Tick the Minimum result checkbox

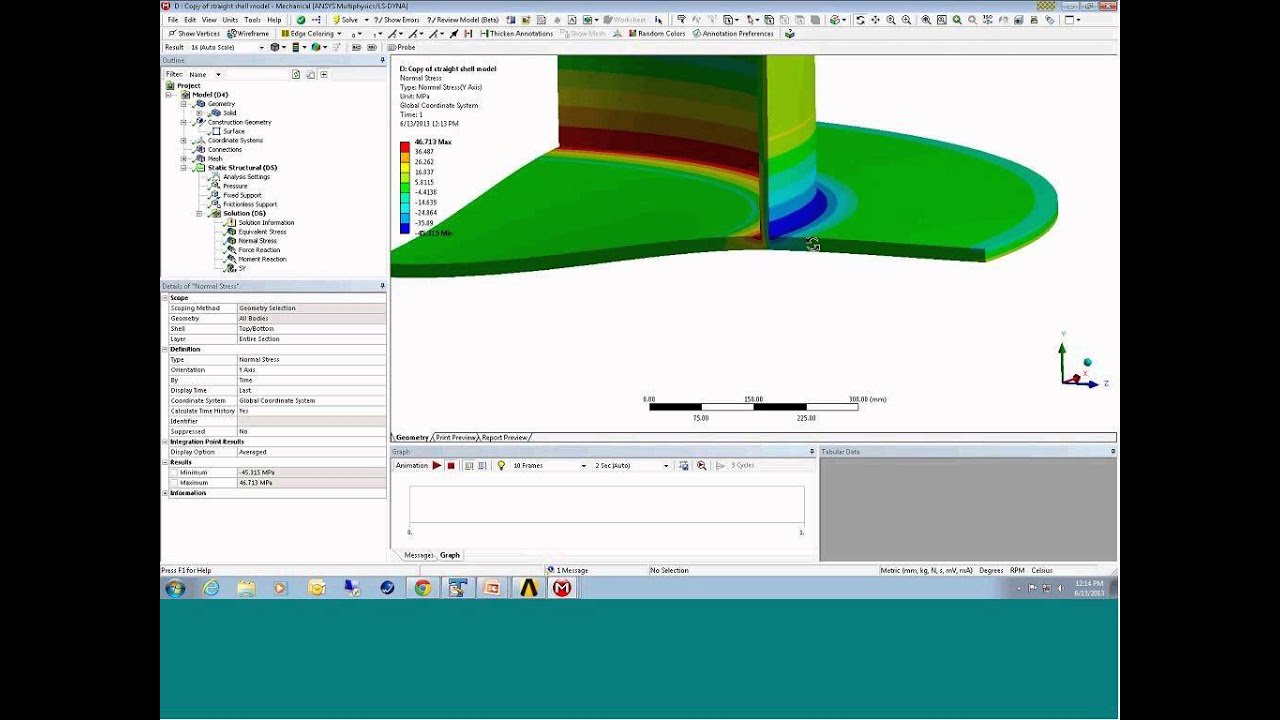(173, 472)
